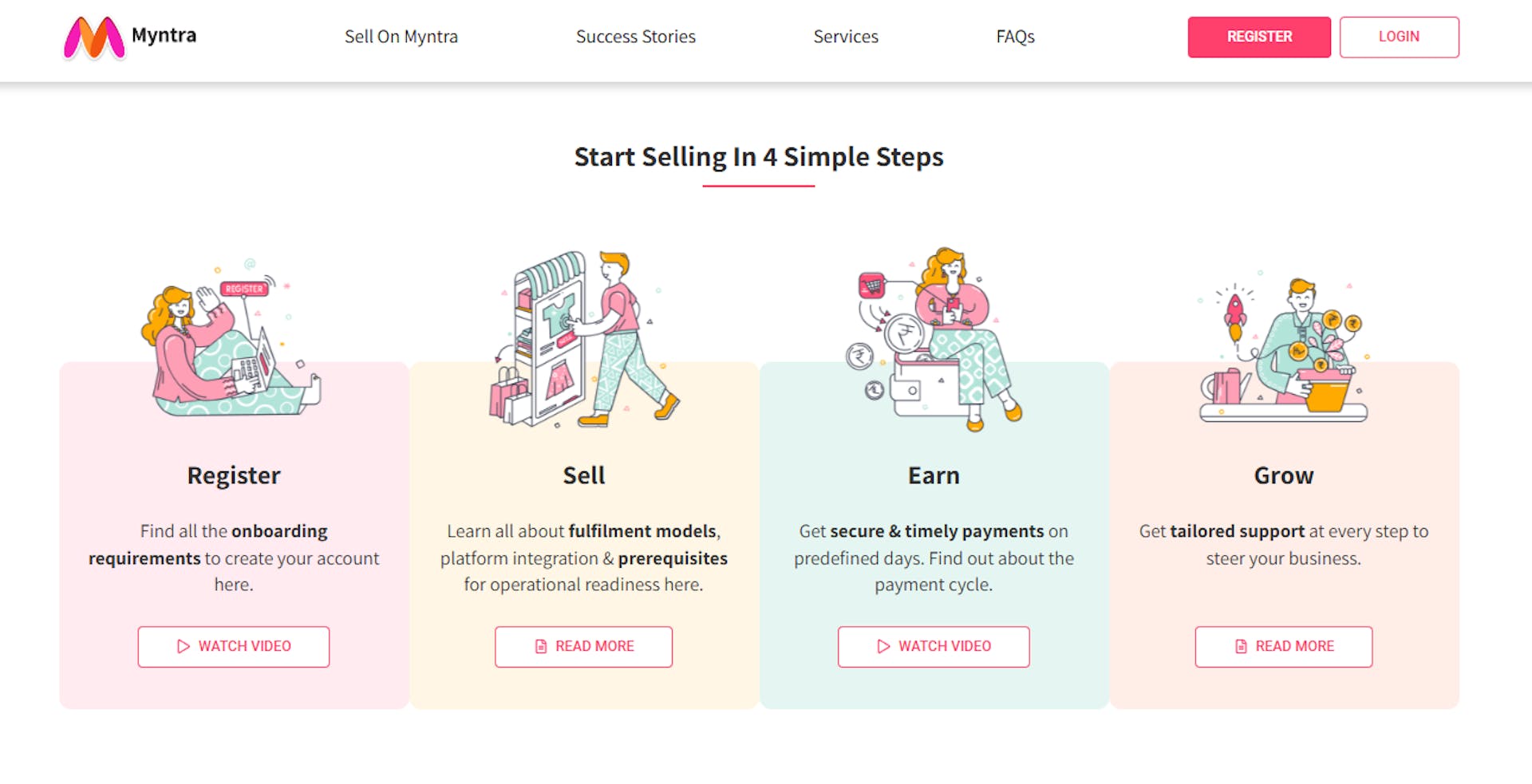The width and height of the screenshot is (1532, 784).
Task: Open the Services section
Action: 845,37
